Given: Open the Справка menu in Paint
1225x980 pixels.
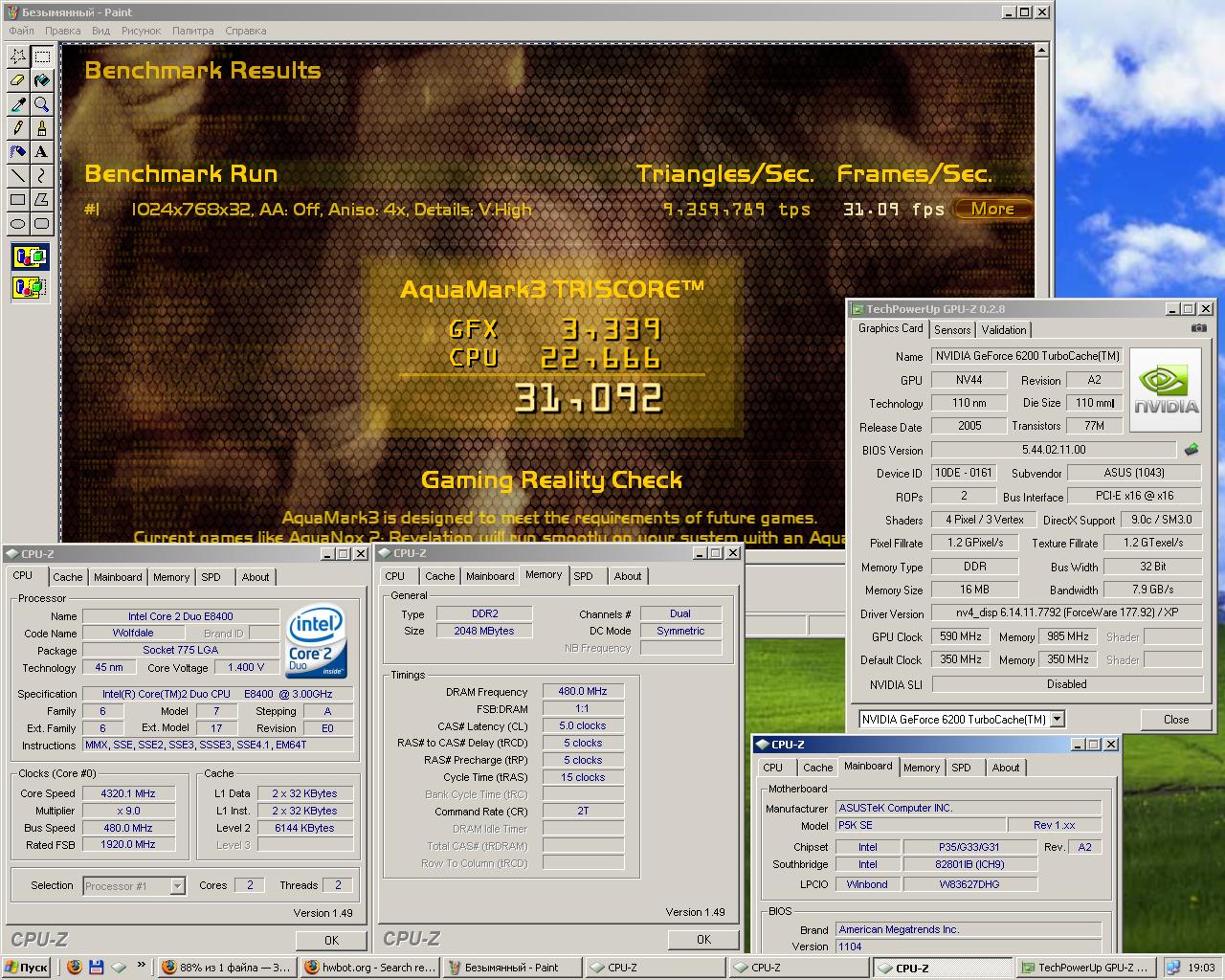Looking at the screenshot, I should (246, 31).
